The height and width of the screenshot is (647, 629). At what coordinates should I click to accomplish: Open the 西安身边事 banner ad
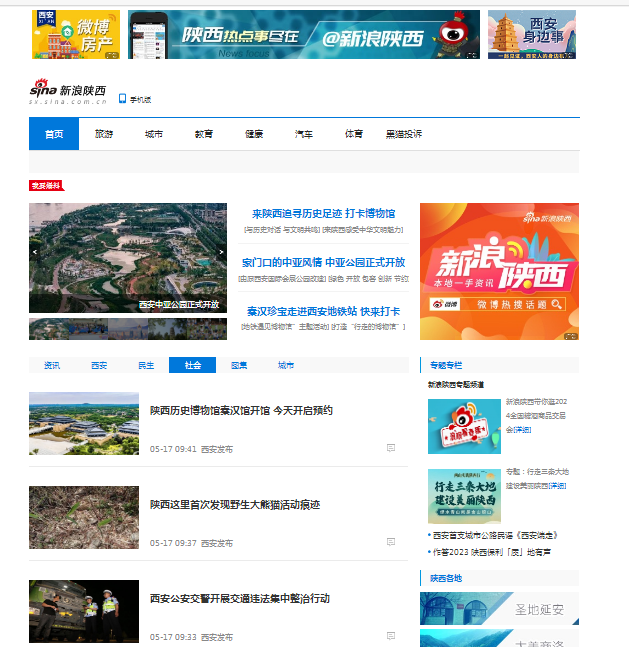pos(532,34)
